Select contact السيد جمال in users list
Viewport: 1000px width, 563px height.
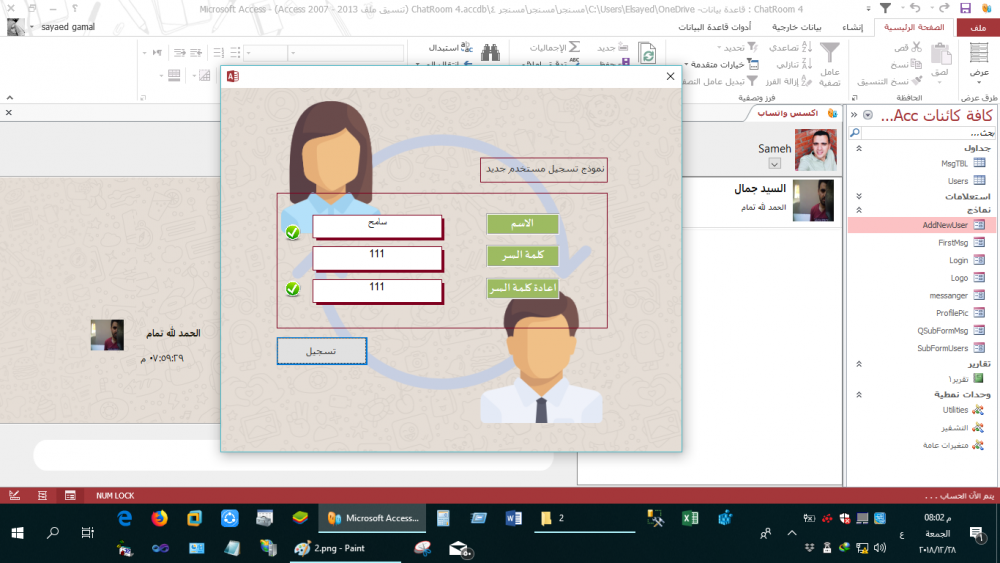pos(762,200)
